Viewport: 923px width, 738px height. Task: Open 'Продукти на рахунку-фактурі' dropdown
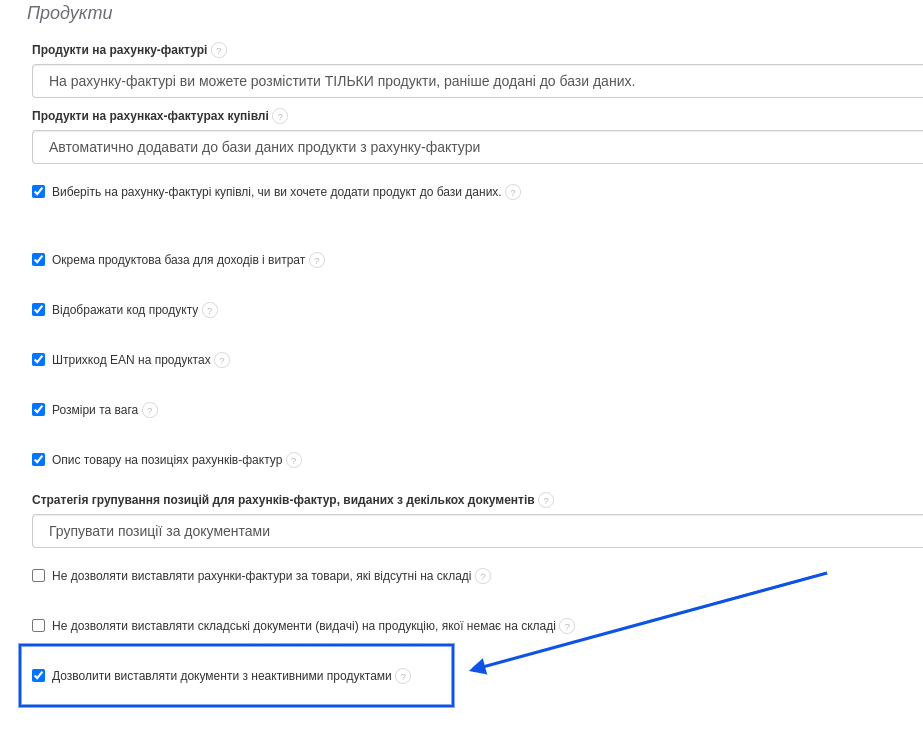[477, 81]
